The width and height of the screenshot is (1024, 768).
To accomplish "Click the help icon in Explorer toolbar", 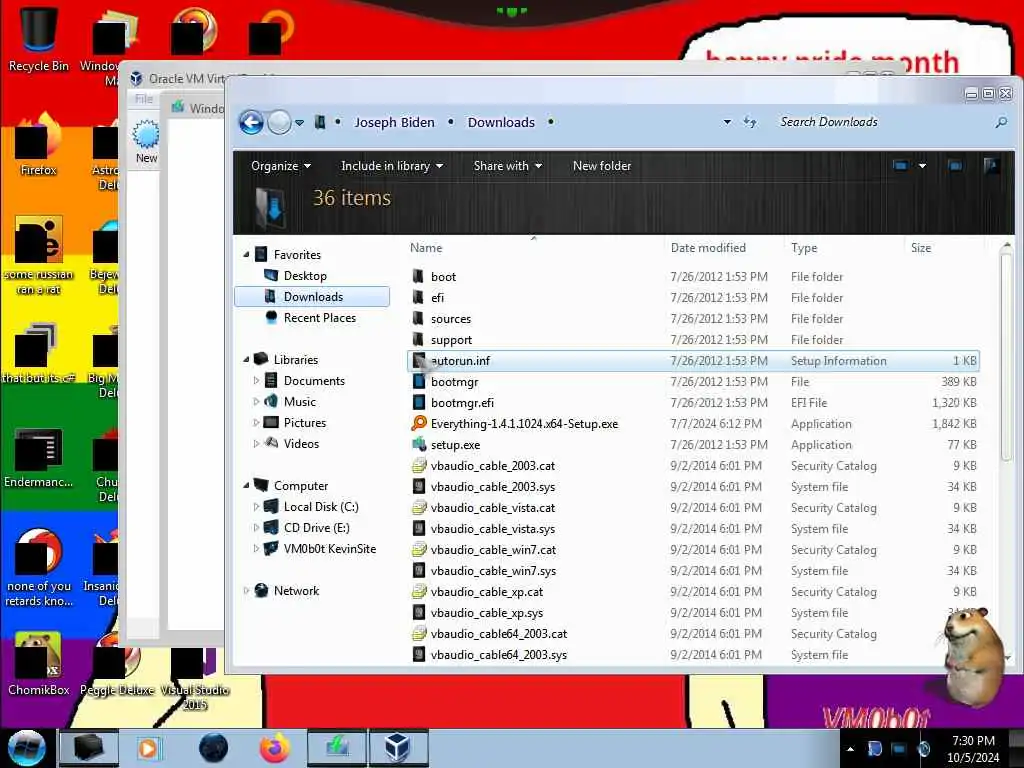I will pyautogui.click(x=991, y=166).
